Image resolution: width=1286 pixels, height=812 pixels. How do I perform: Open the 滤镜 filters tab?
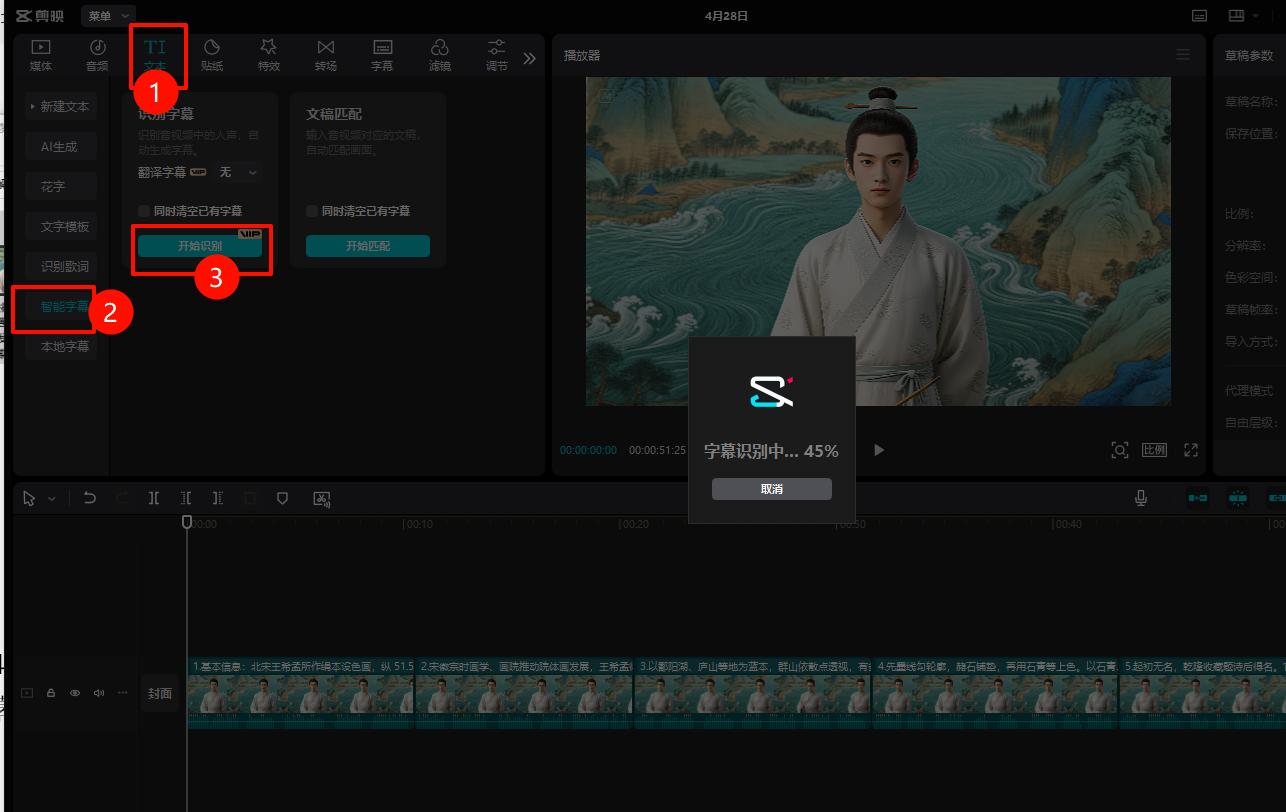[x=439, y=55]
